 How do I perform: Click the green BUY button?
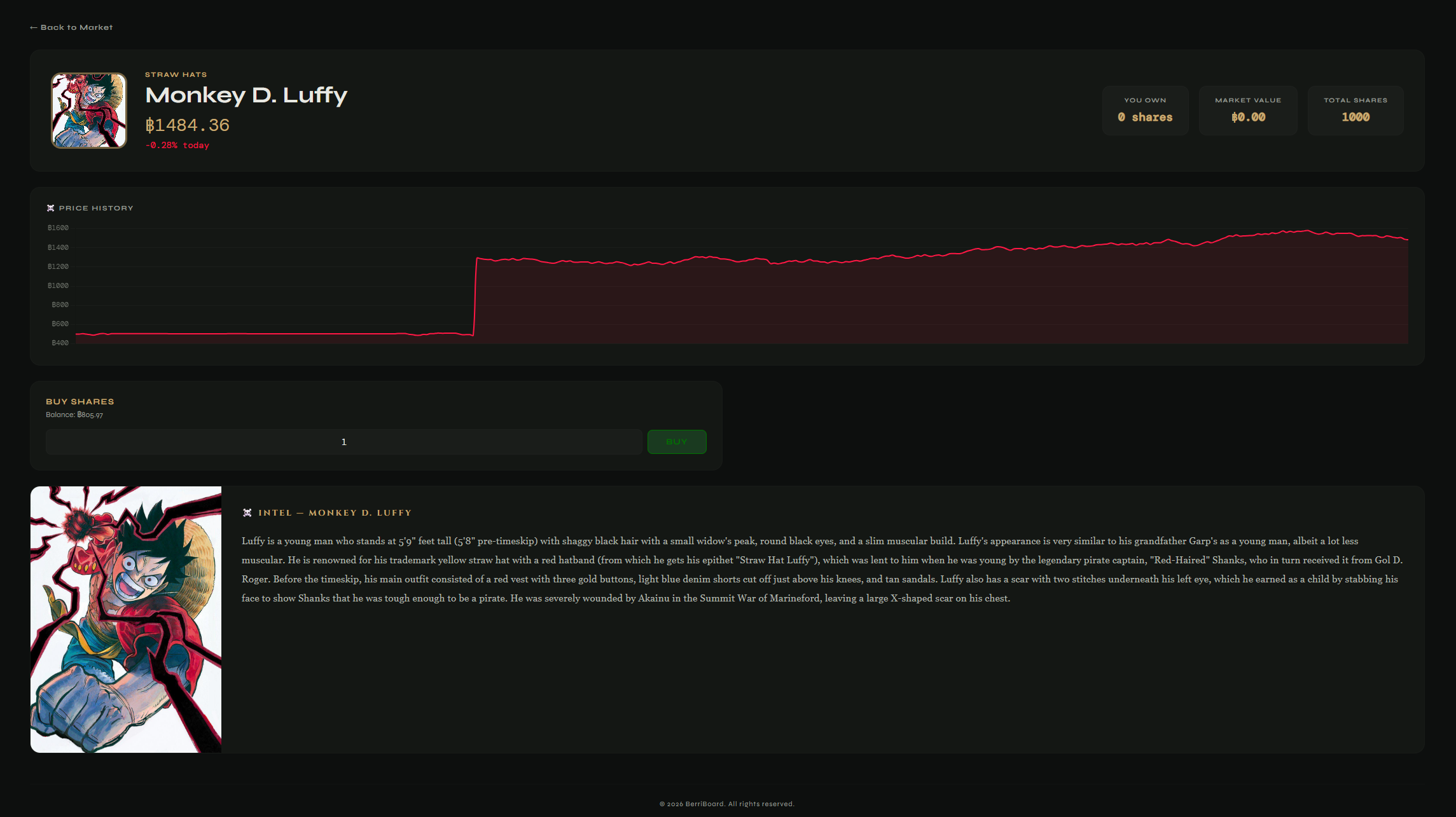(677, 442)
